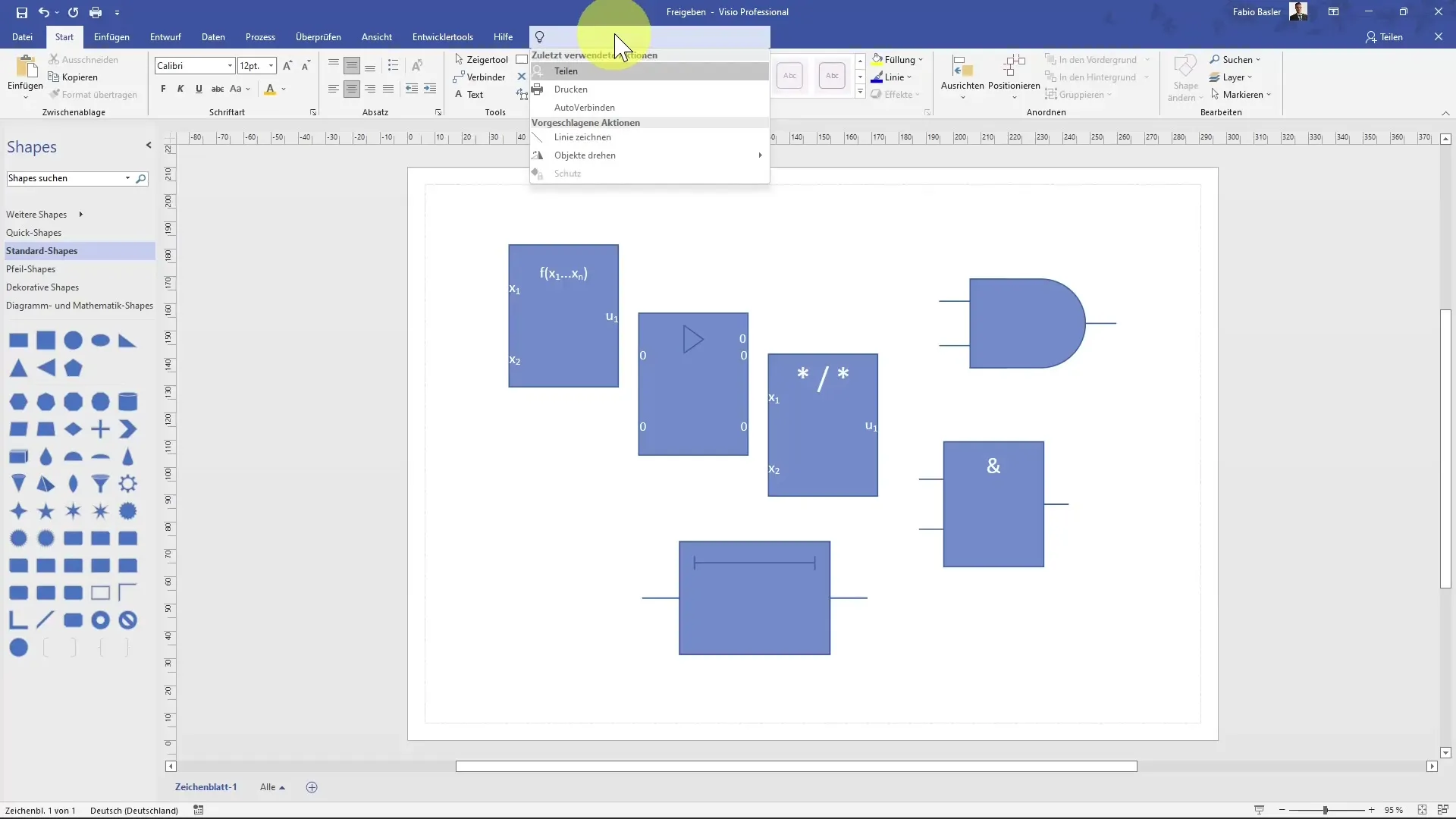
Task: Decrease font size with the small A
Action: (x=306, y=66)
